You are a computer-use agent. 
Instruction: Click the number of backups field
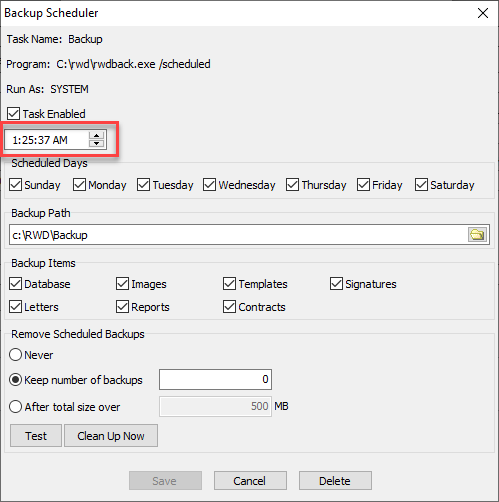coord(215,379)
